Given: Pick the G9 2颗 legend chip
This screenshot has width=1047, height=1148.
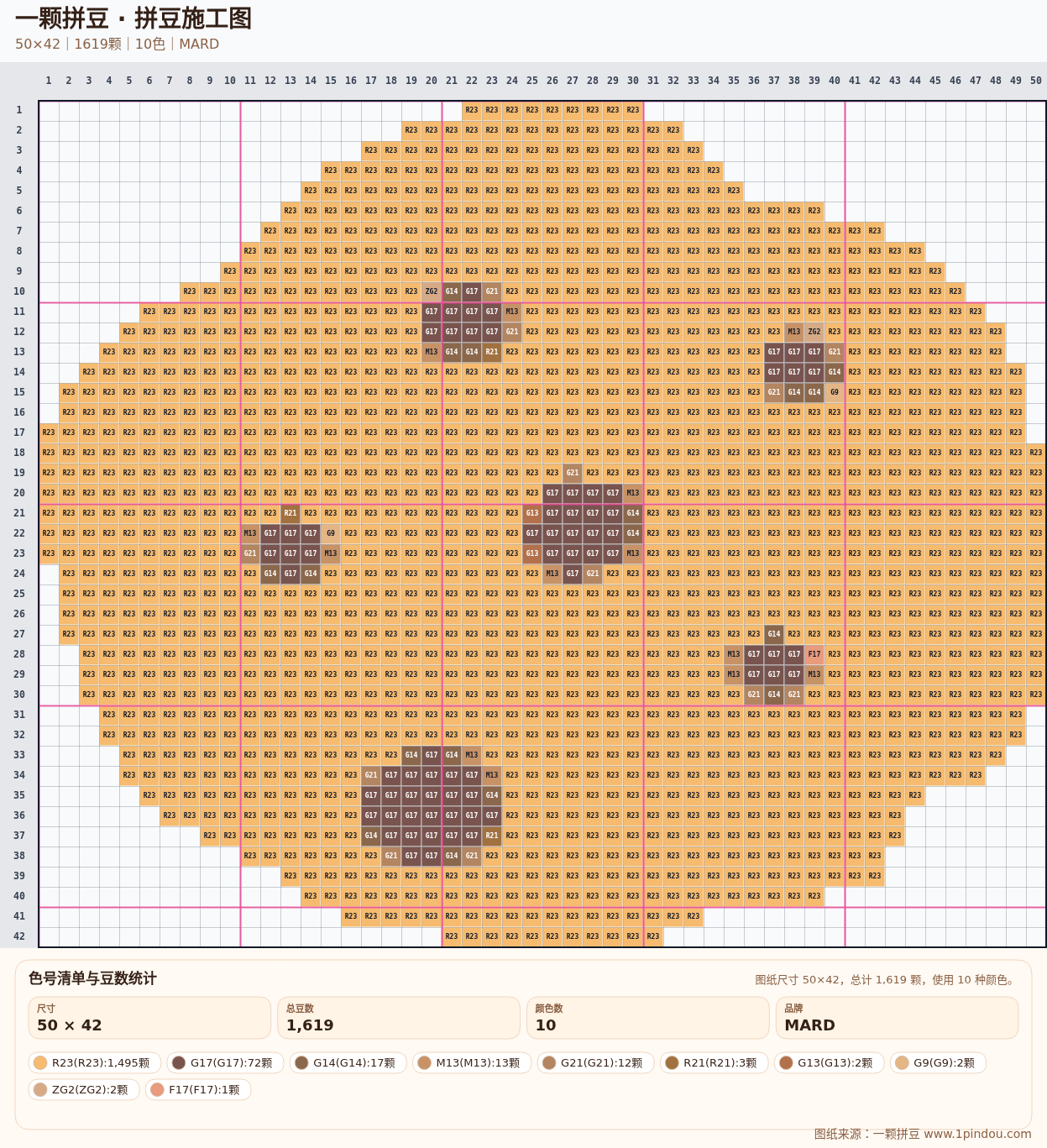Looking at the screenshot, I should tap(938, 1062).
